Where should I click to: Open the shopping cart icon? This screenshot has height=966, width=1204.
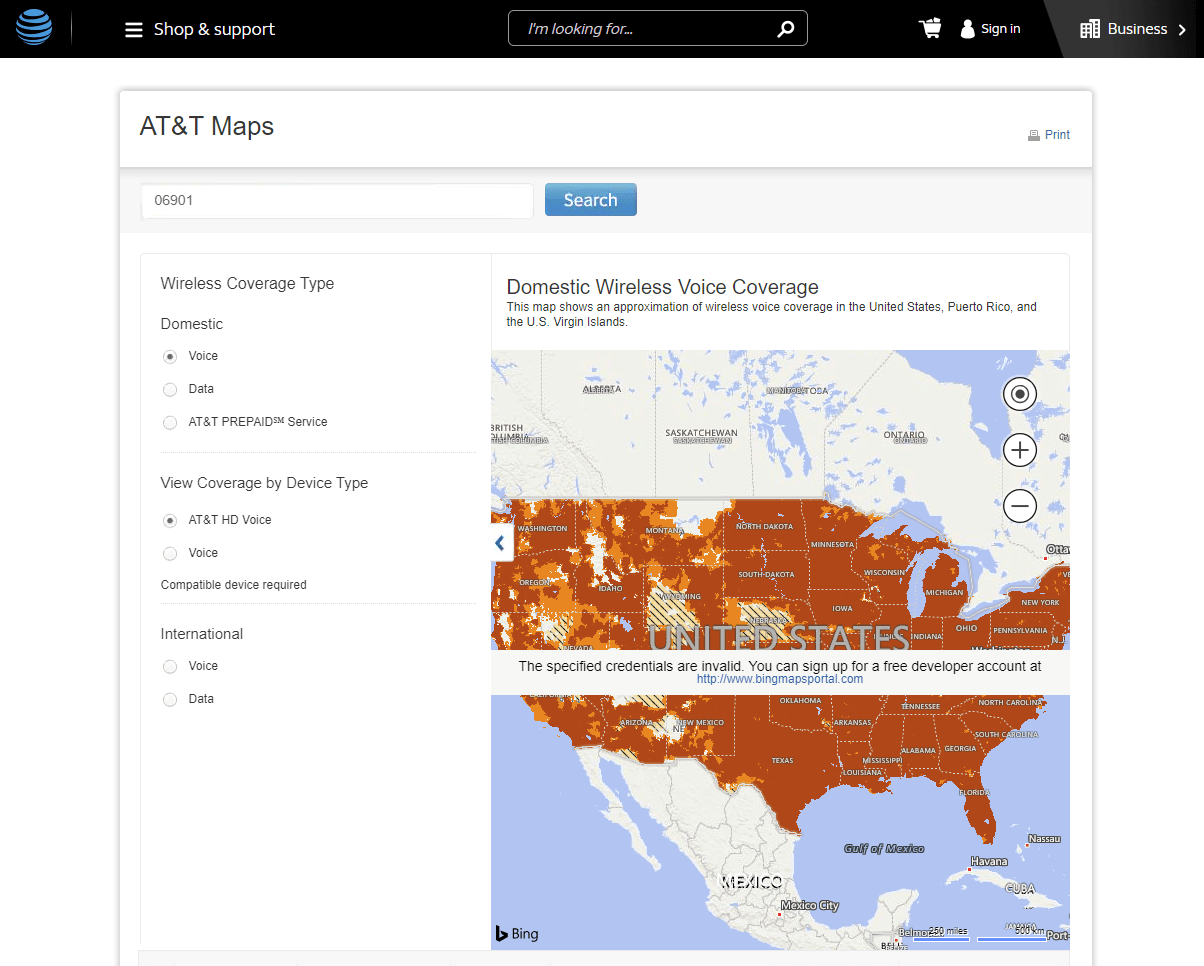point(929,28)
